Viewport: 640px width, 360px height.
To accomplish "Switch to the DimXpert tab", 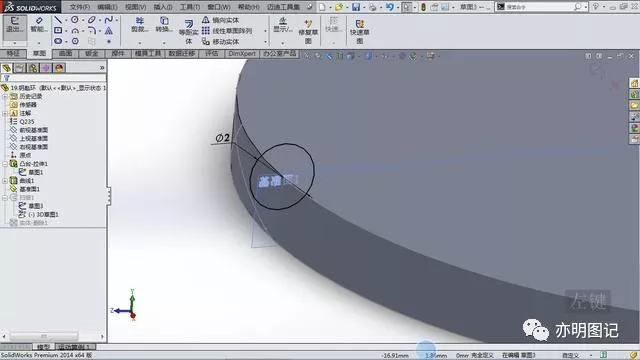I will tap(242, 53).
